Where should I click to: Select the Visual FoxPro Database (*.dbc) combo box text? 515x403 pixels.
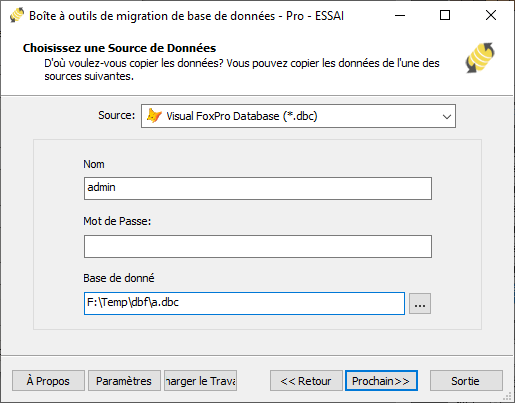tap(242, 116)
